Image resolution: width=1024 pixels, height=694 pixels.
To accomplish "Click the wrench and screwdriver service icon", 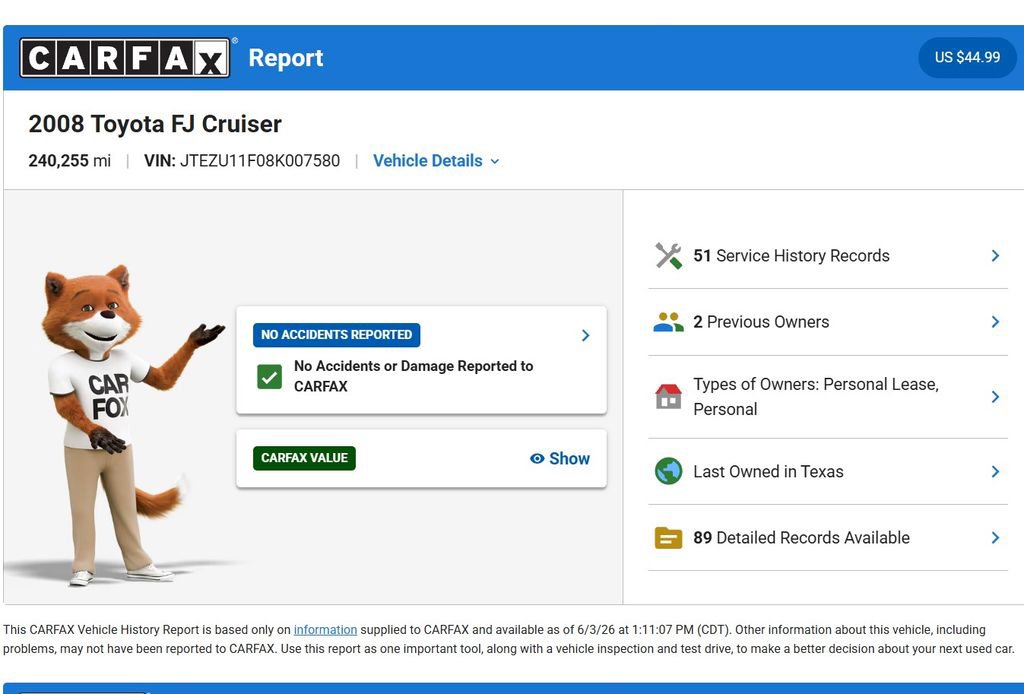I will pyautogui.click(x=668, y=256).
